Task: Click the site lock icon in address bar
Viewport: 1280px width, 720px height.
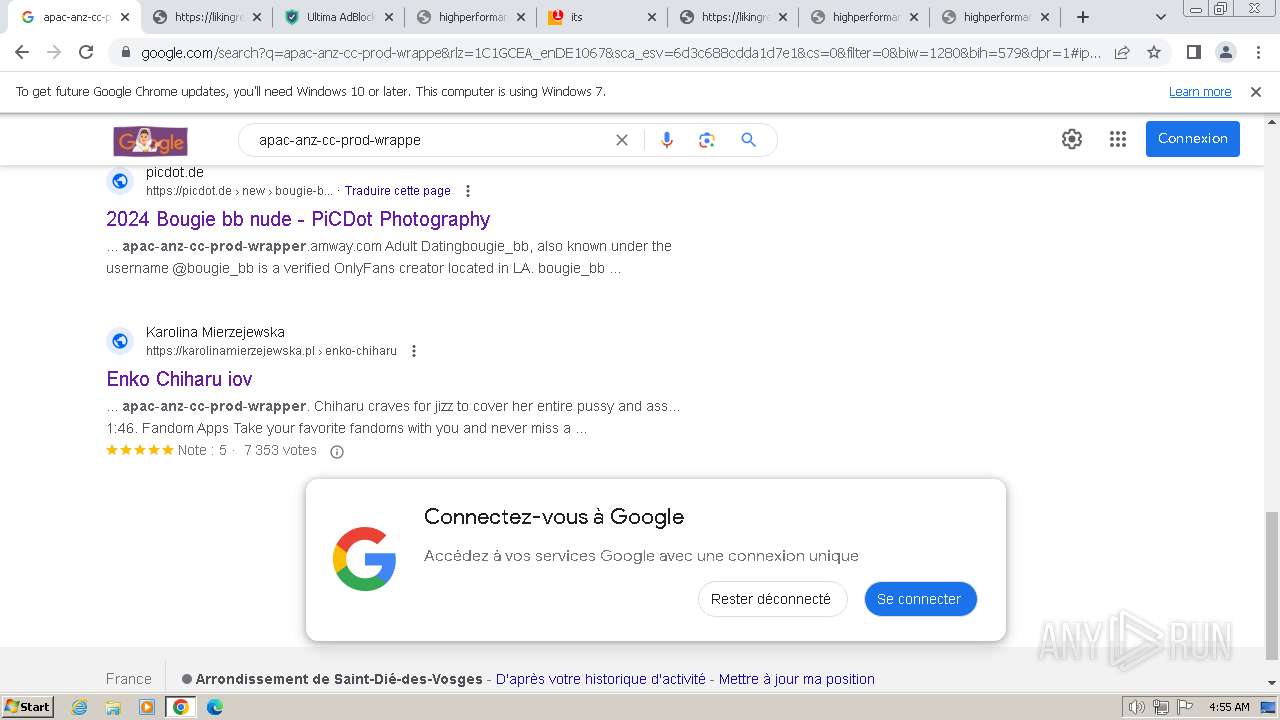Action: click(x=125, y=53)
